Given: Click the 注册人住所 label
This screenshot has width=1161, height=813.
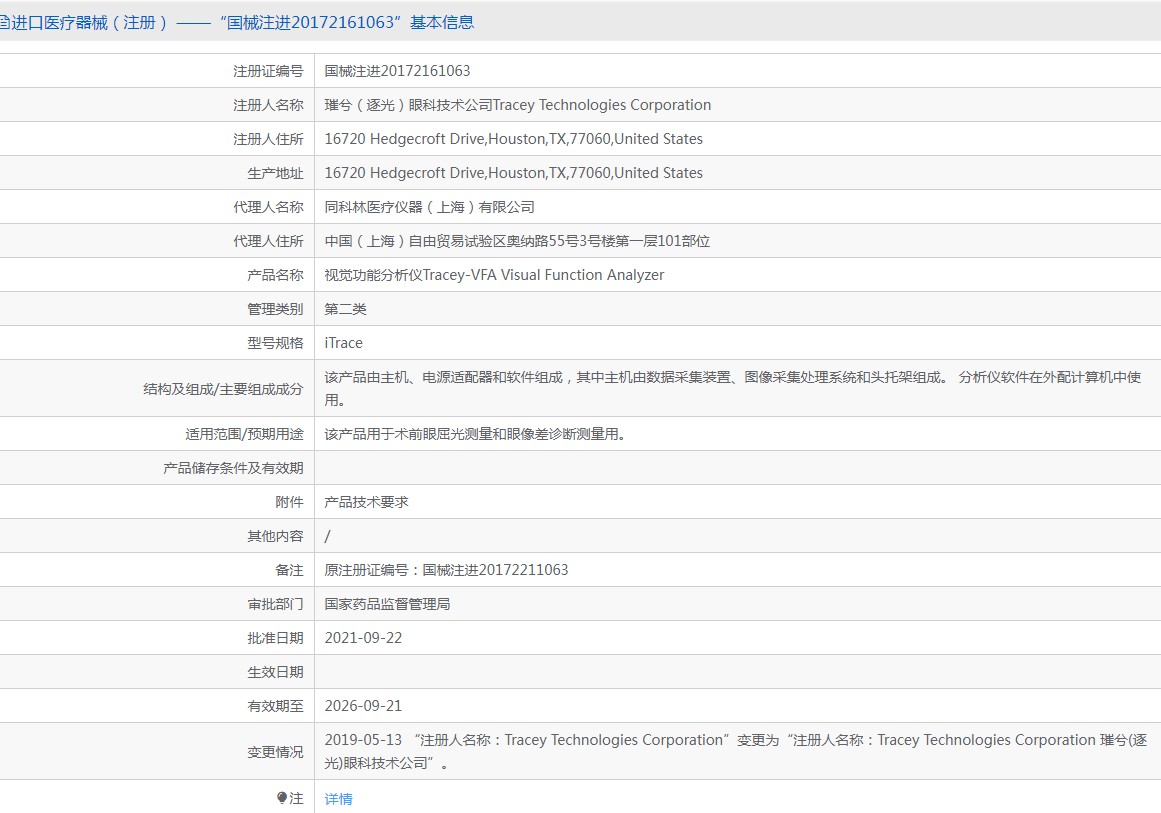Looking at the screenshot, I should (268, 138).
